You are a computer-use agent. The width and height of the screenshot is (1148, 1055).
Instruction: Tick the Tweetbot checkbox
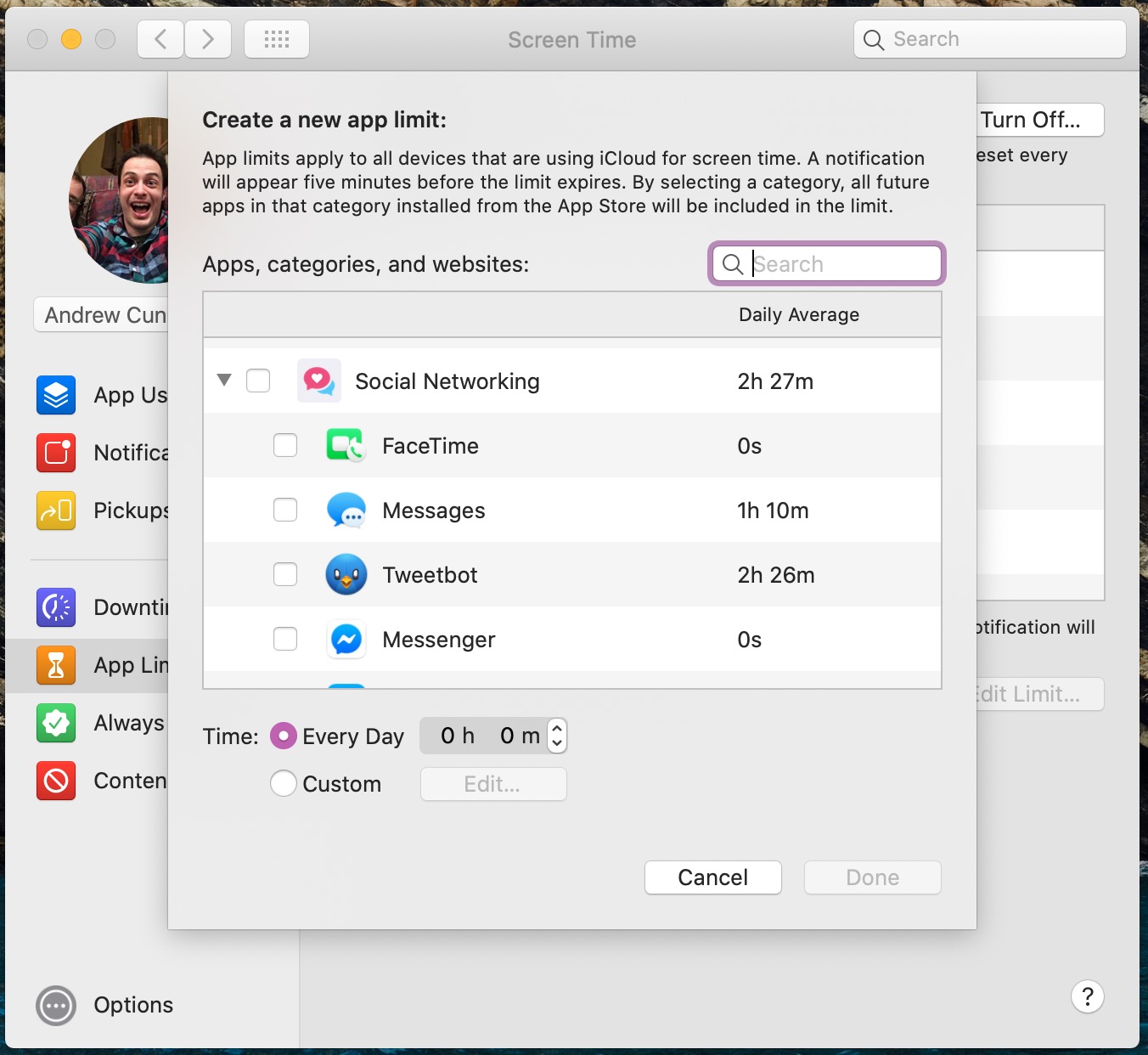click(x=285, y=574)
